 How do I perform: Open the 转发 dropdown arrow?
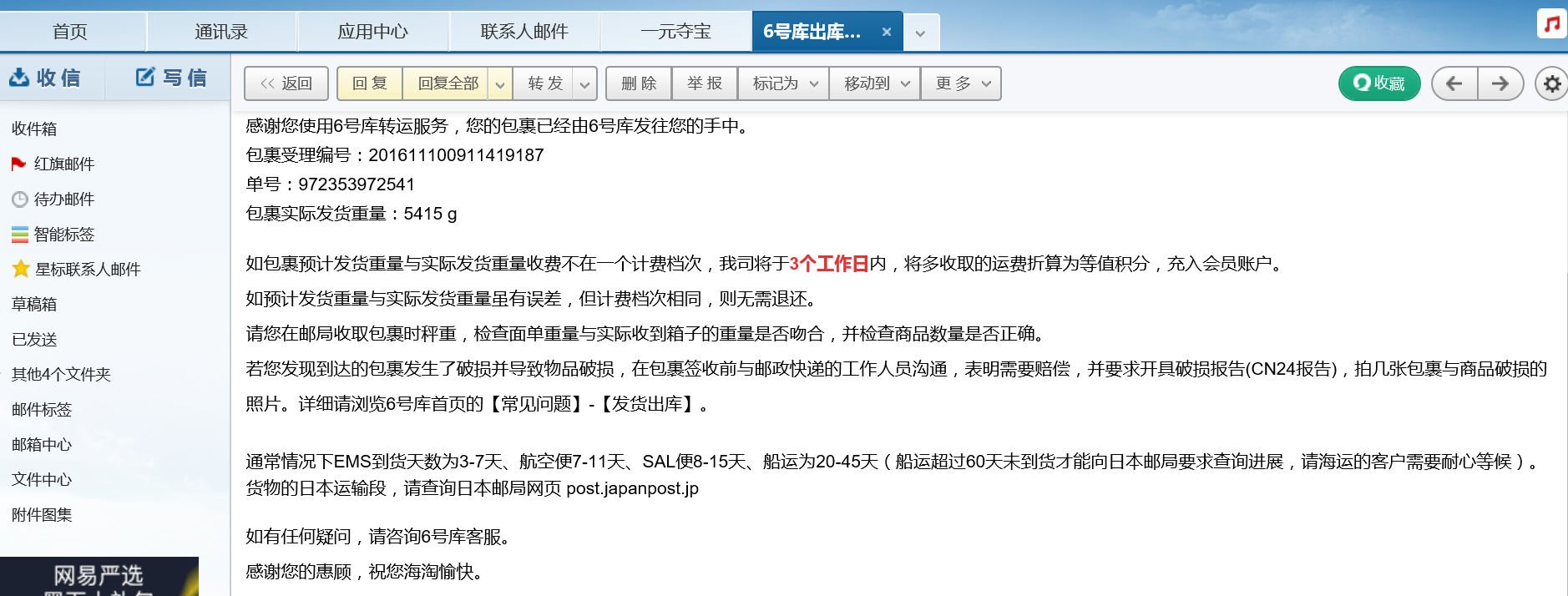point(584,83)
